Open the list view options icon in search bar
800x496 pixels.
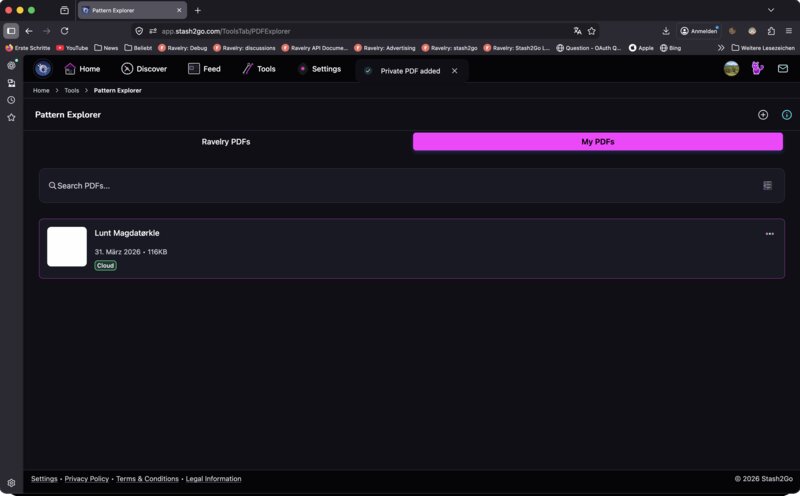[x=767, y=185]
